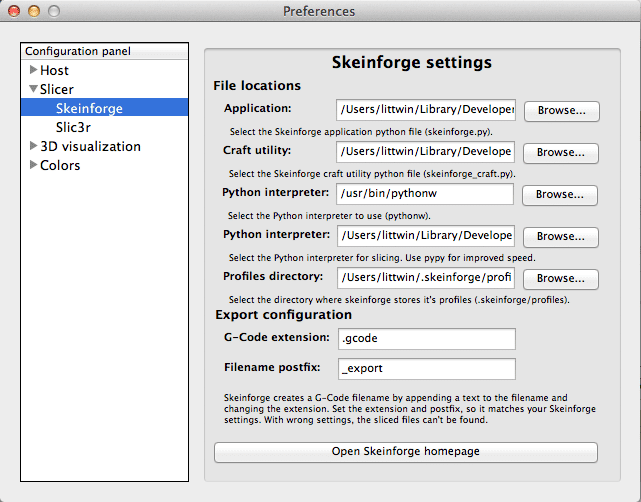
Task: Expand the Host tree node
Action: coord(34,70)
